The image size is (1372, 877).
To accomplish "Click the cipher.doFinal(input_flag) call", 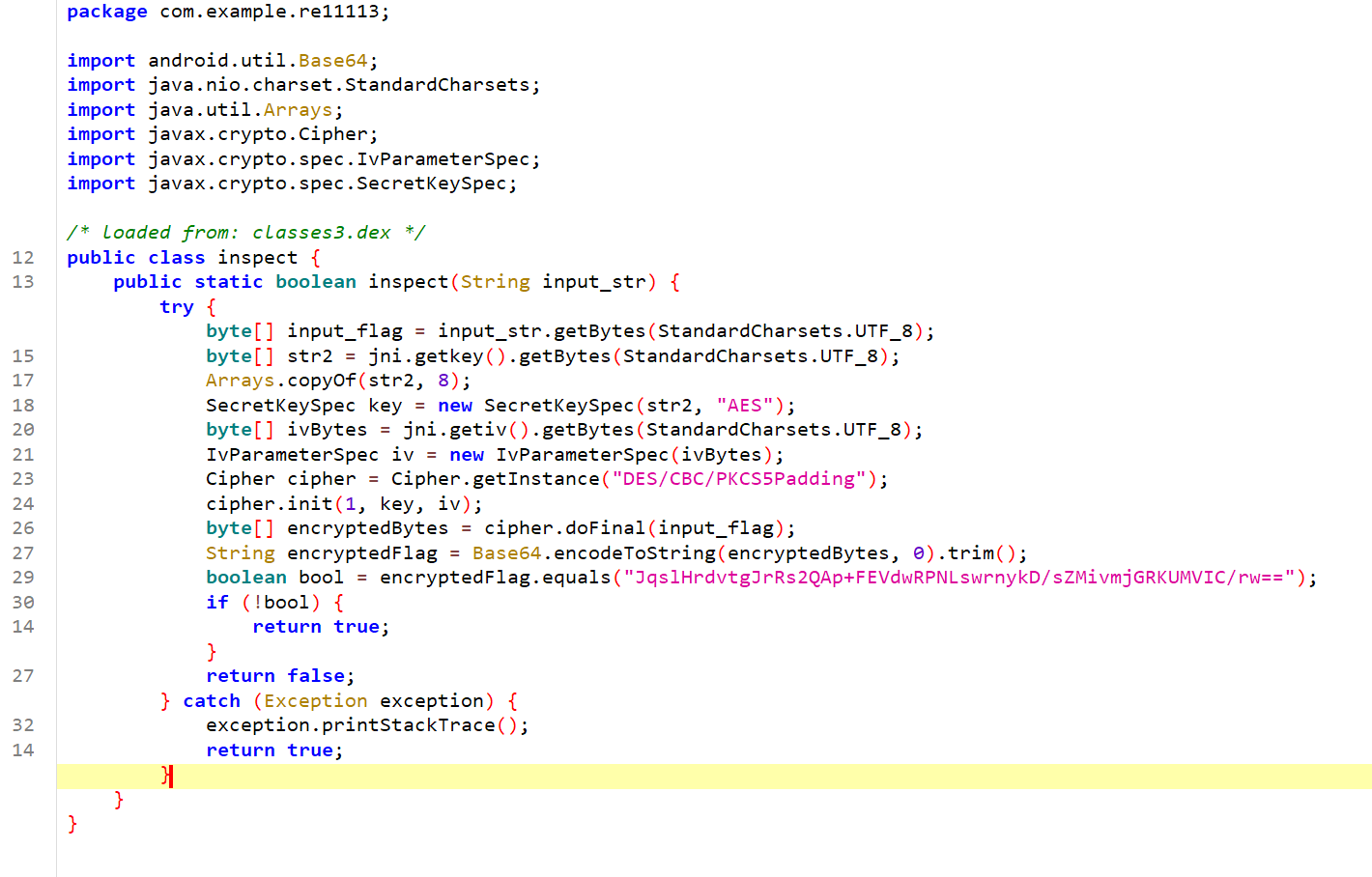I will [x=634, y=528].
